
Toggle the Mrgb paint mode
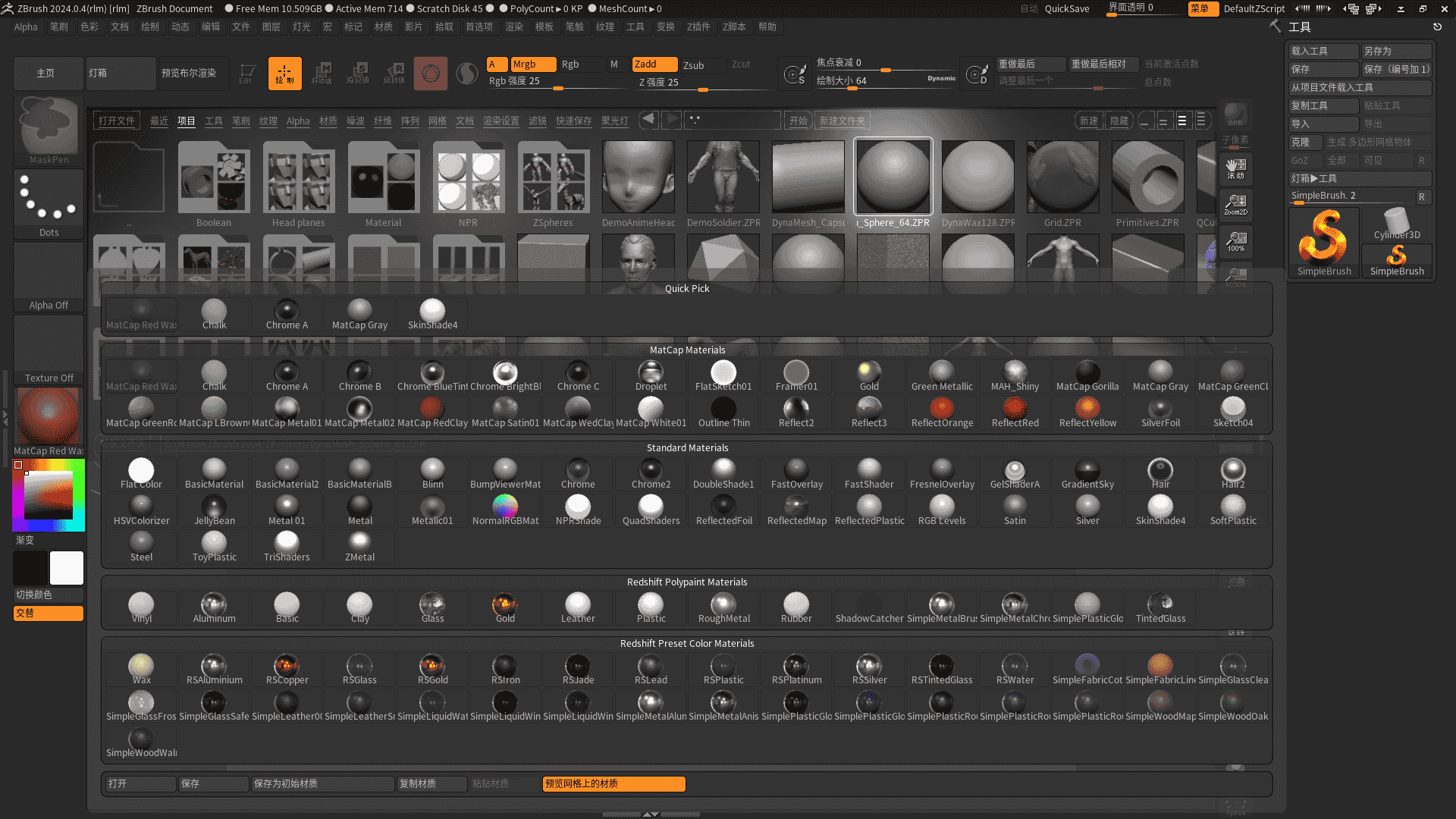(x=534, y=64)
